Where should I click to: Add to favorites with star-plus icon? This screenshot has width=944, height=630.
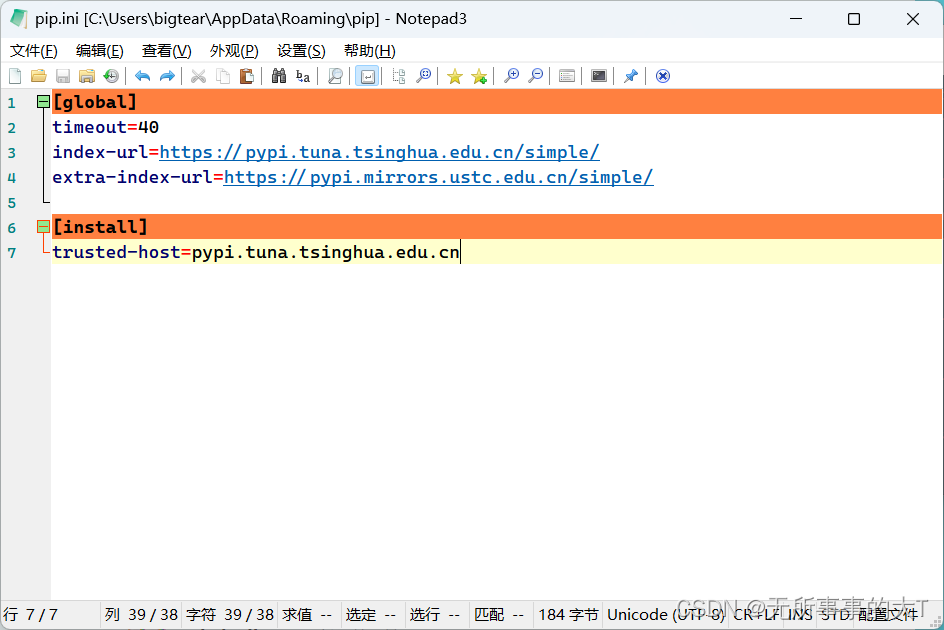(479, 76)
